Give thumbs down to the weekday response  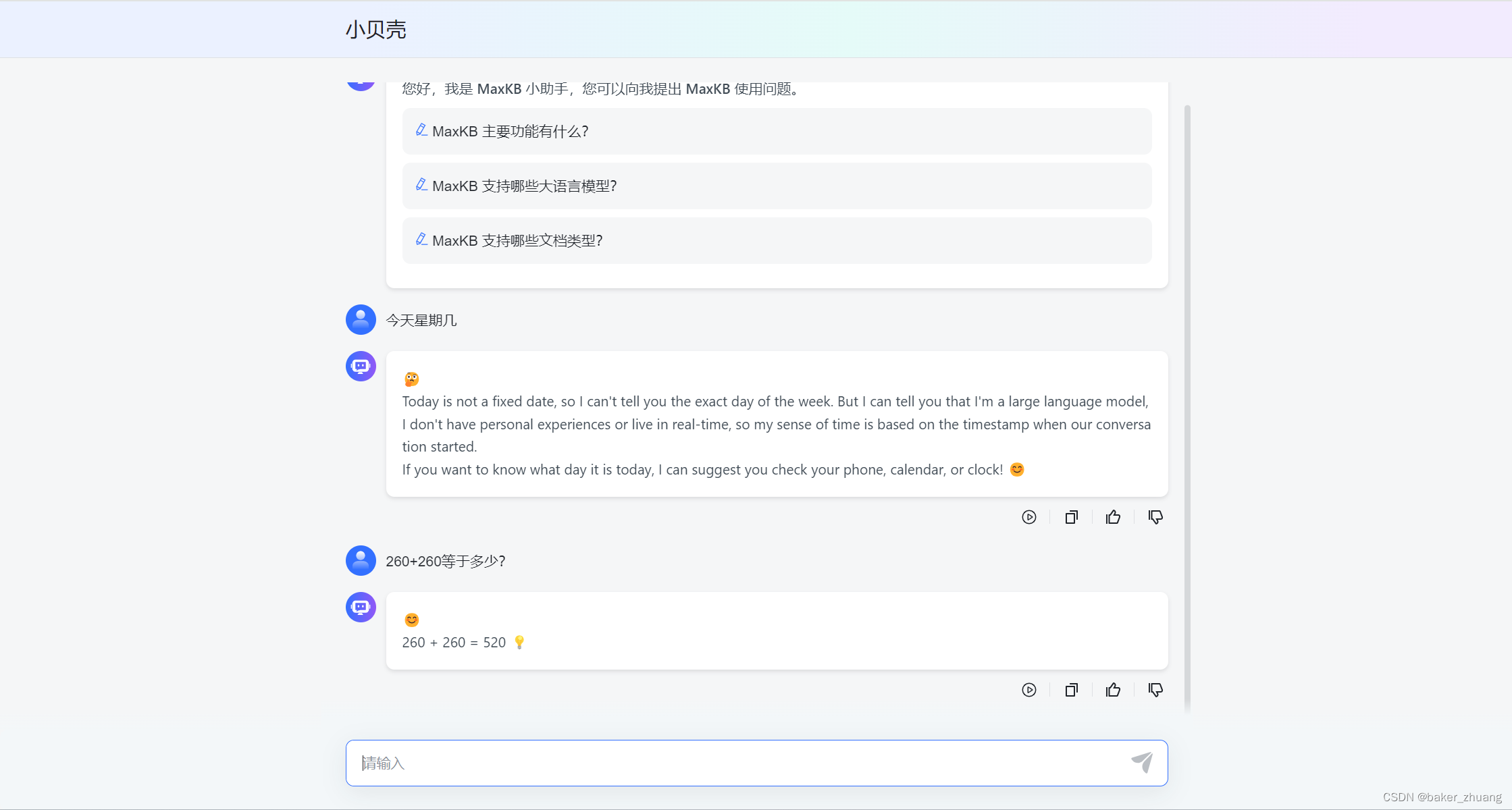click(1155, 517)
